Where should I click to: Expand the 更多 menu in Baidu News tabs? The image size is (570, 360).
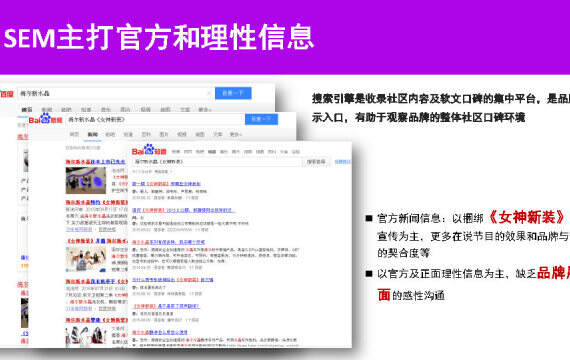pyautogui.click(x=235, y=134)
